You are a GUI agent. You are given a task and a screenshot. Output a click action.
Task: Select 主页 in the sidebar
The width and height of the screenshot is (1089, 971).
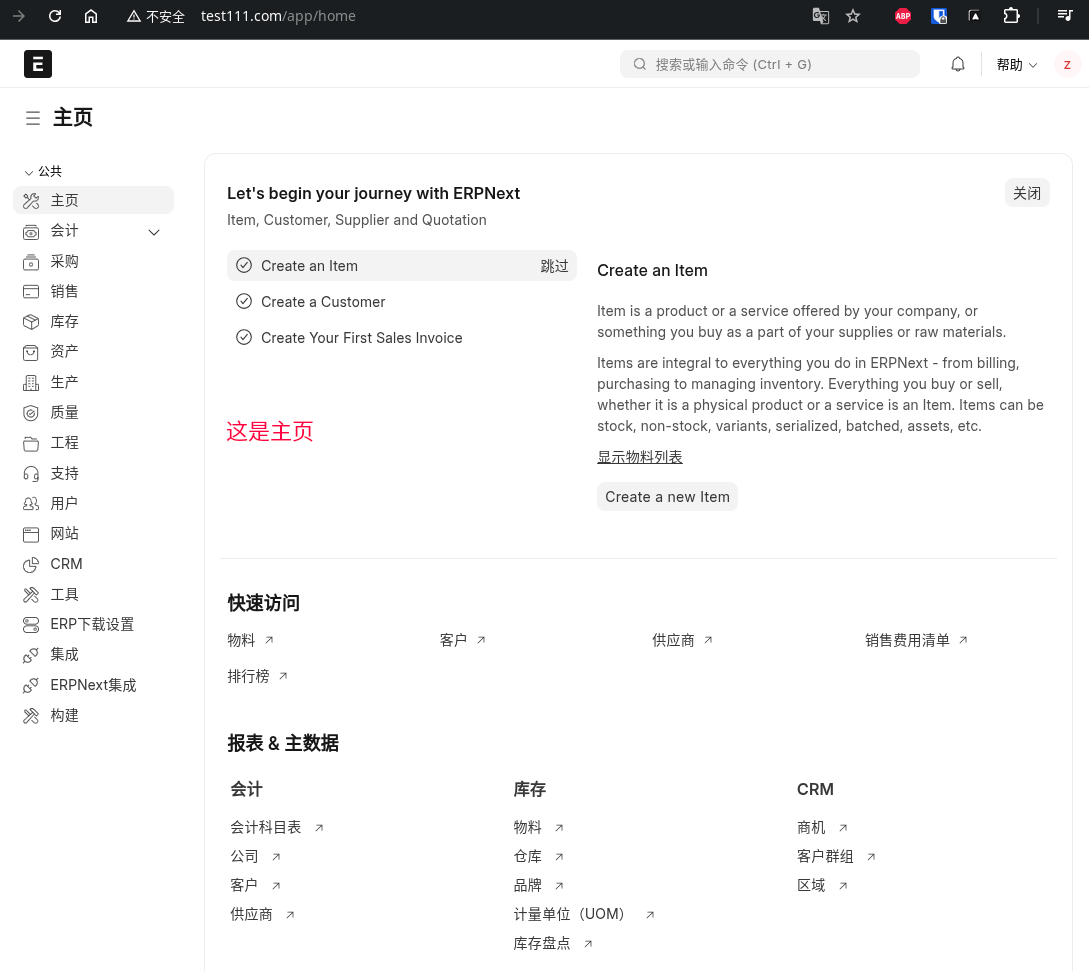coord(94,201)
